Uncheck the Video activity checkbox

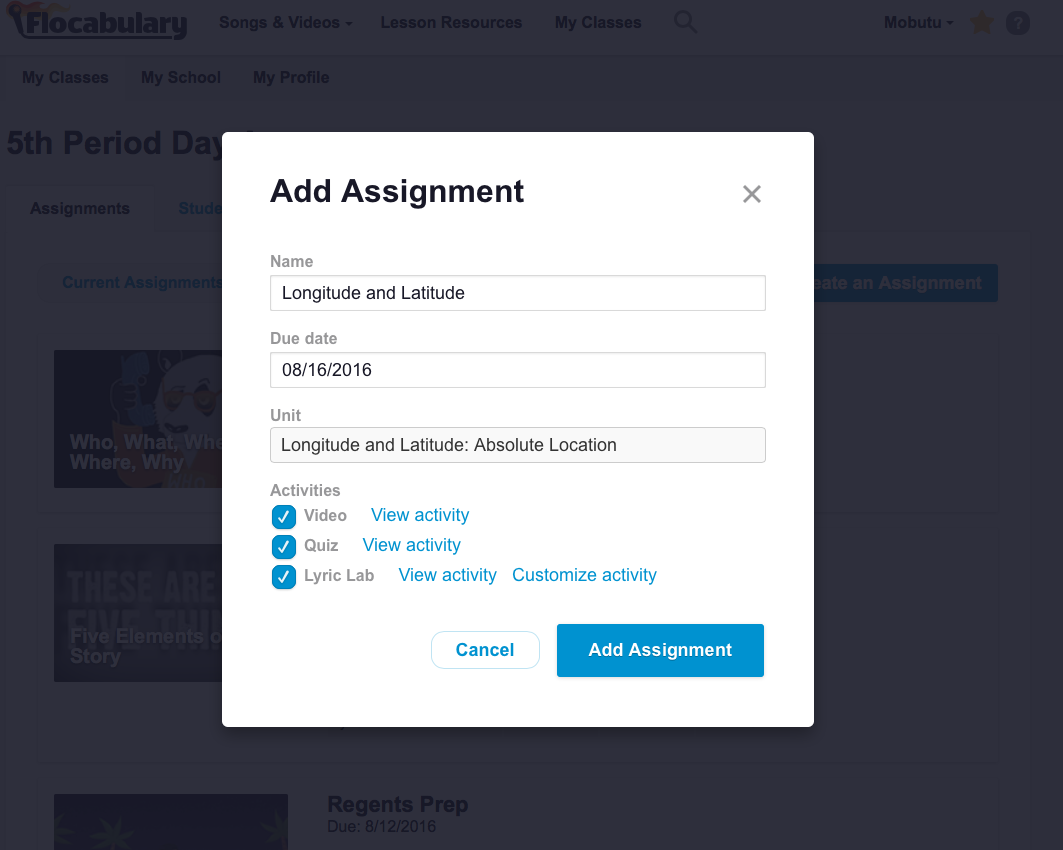[x=284, y=516]
